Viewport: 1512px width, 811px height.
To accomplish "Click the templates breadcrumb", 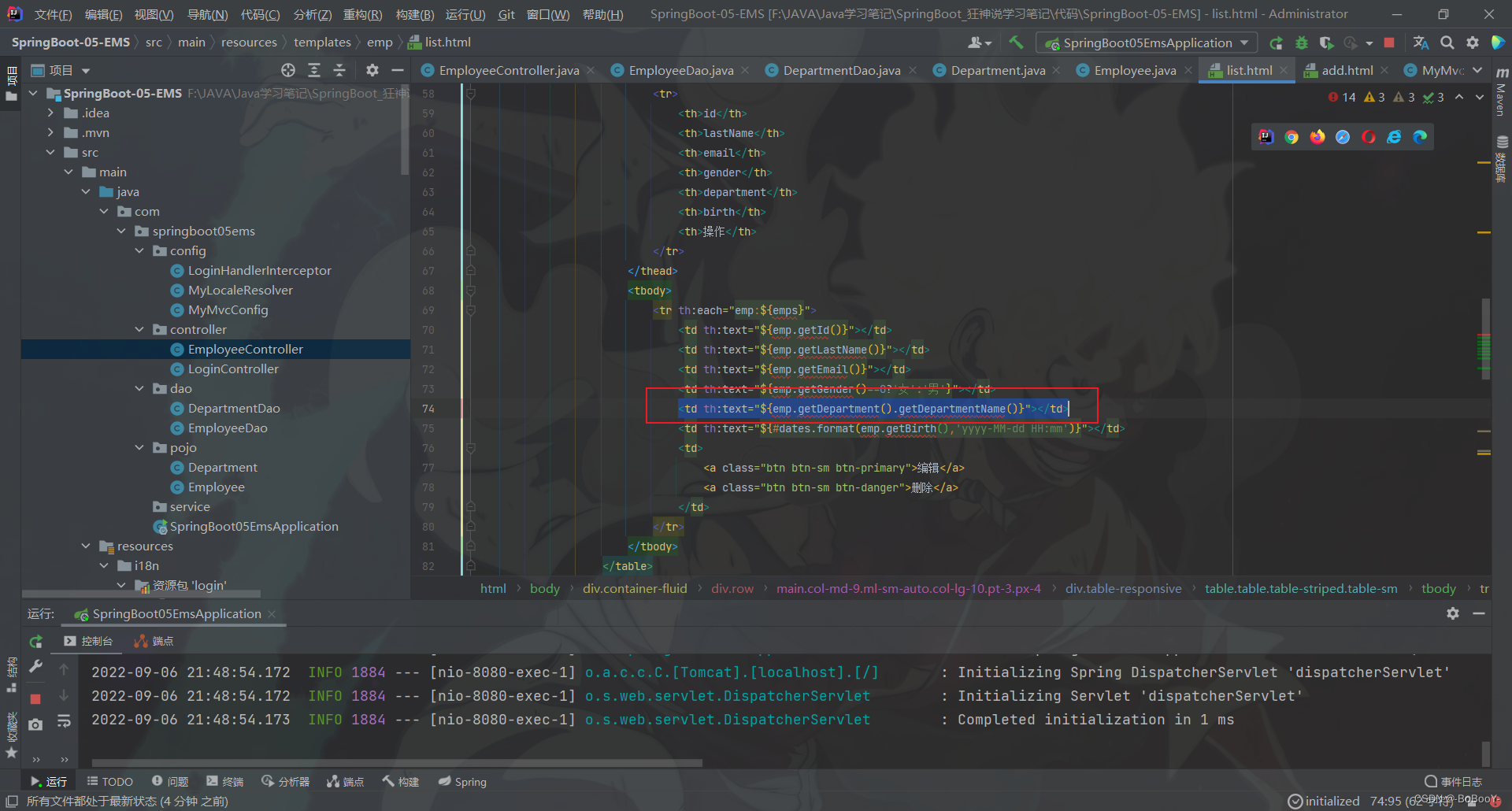I will (x=322, y=43).
